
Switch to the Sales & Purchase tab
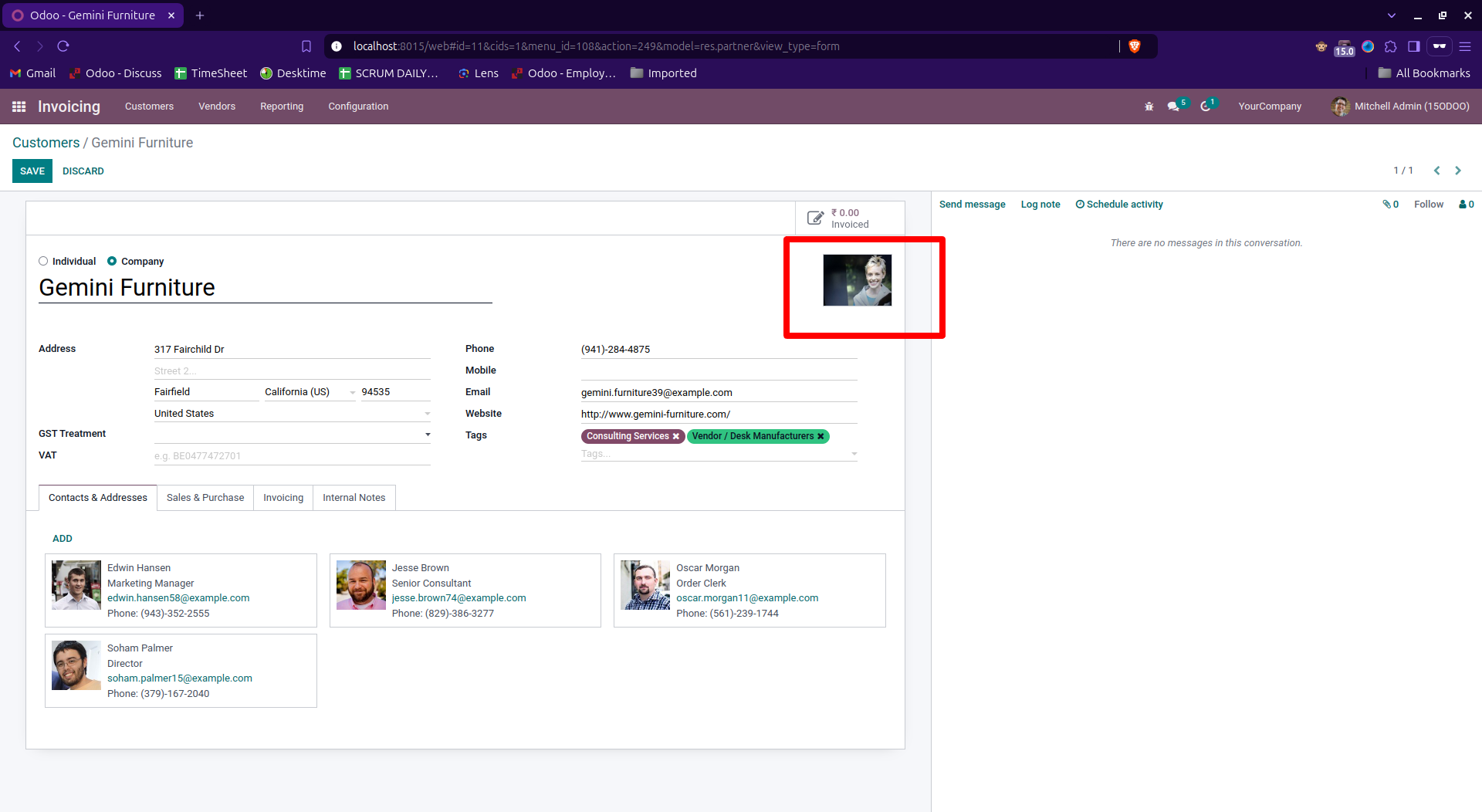tap(205, 498)
